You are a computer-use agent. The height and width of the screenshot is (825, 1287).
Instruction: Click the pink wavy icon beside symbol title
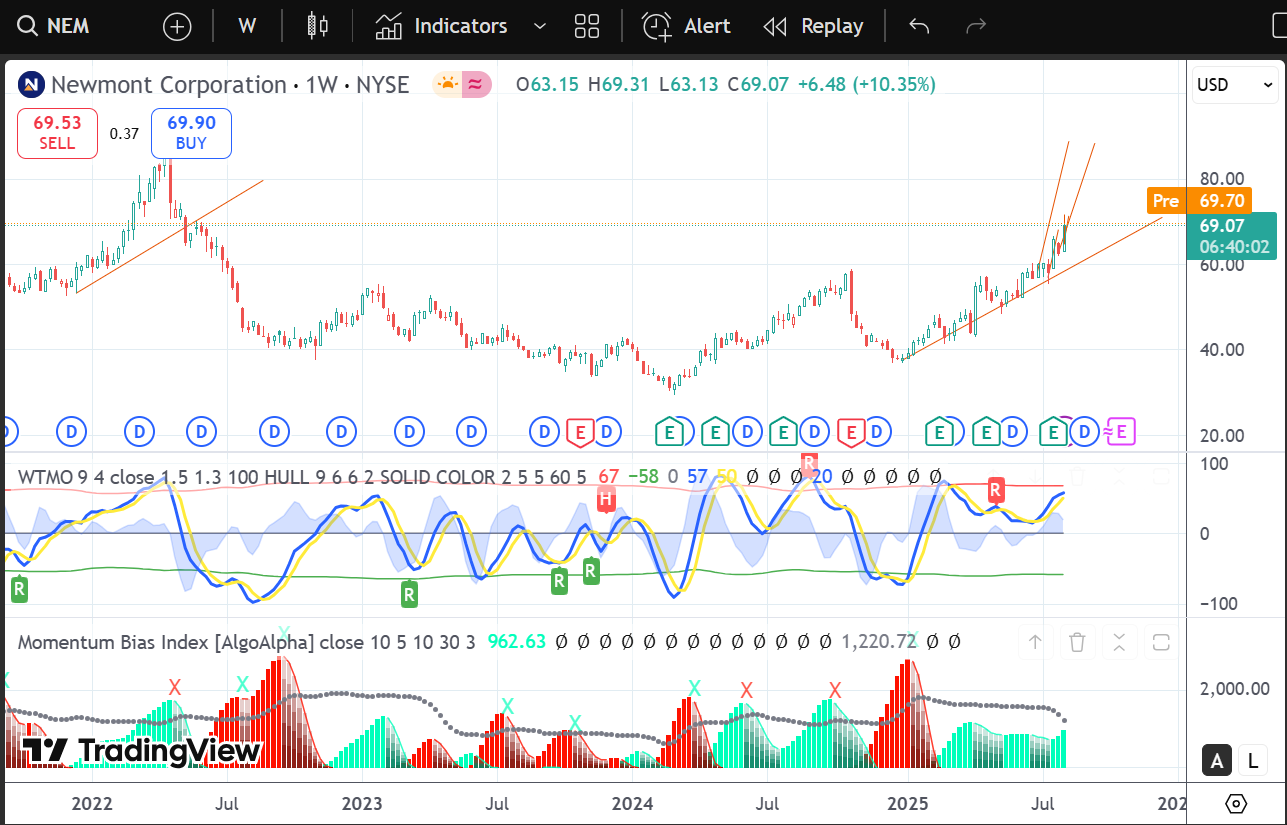475,85
